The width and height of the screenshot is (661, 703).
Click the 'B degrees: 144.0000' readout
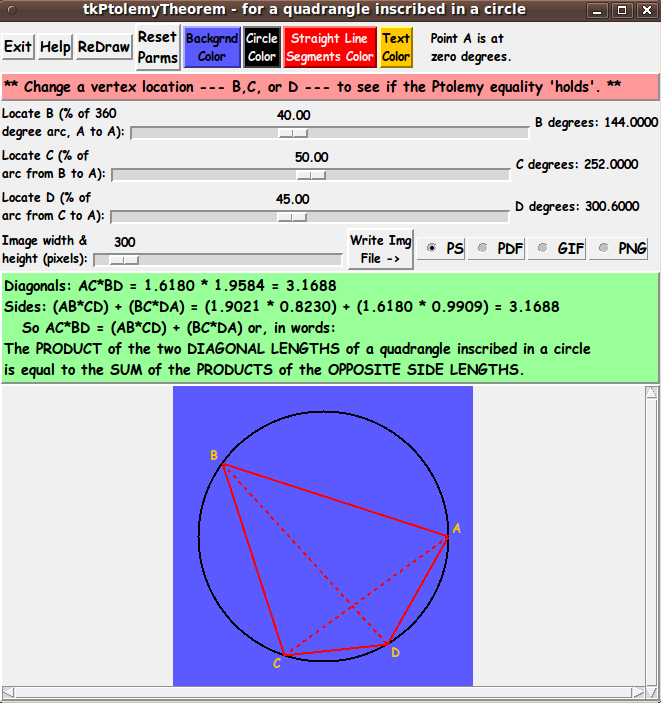596,122
